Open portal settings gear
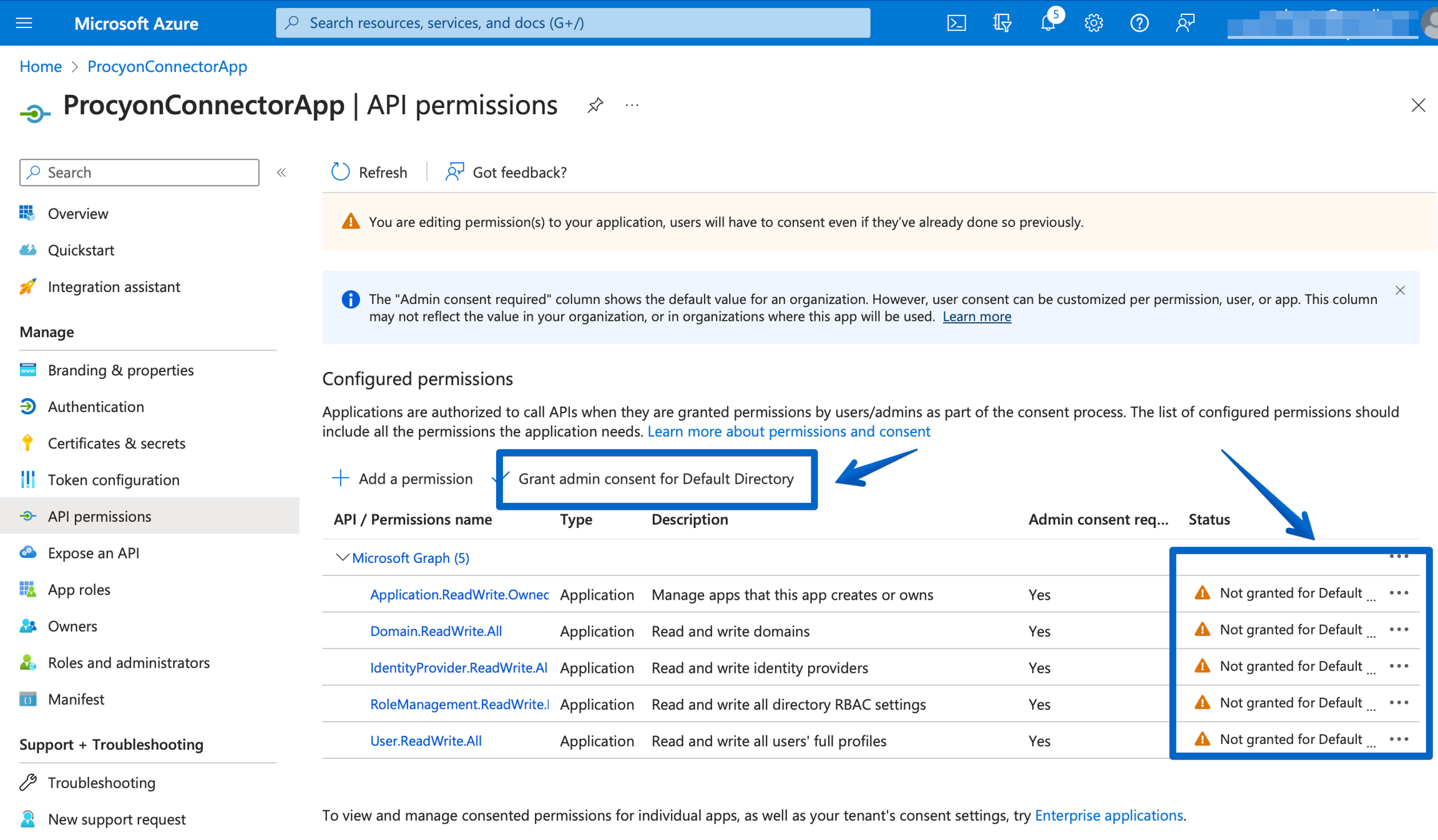The width and height of the screenshot is (1438, 840). click(1093, 22)
